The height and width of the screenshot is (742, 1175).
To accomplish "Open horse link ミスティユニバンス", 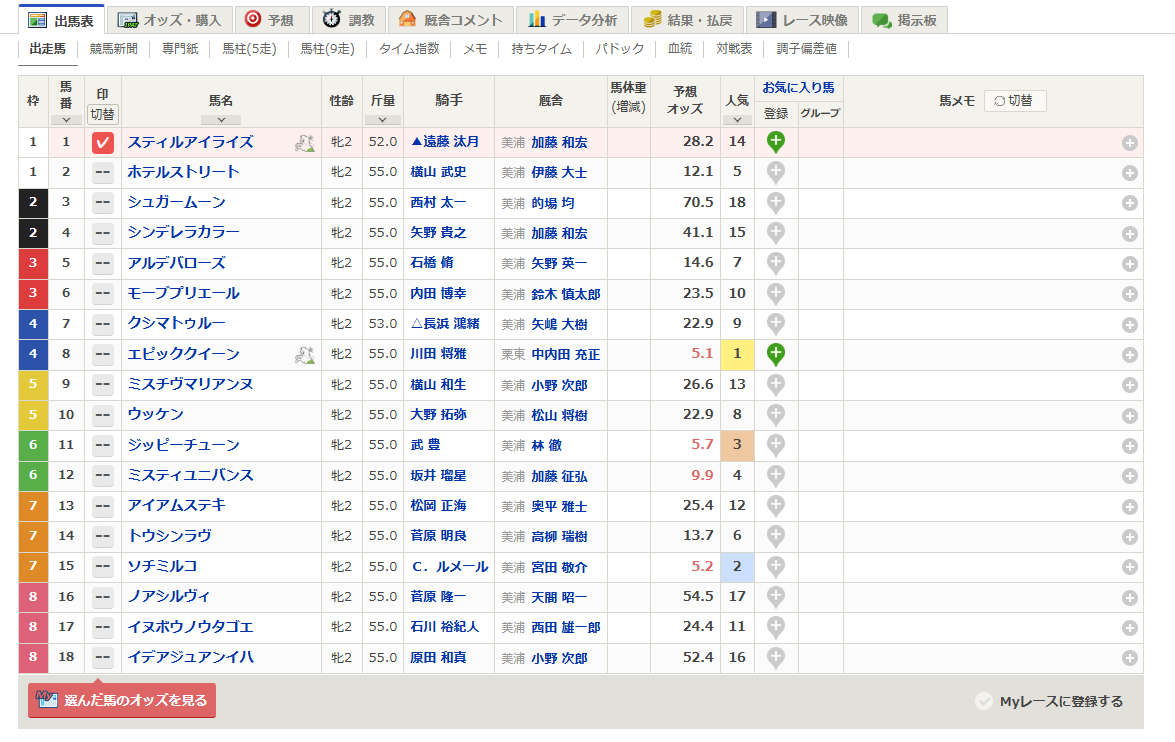I will [190, 475].
